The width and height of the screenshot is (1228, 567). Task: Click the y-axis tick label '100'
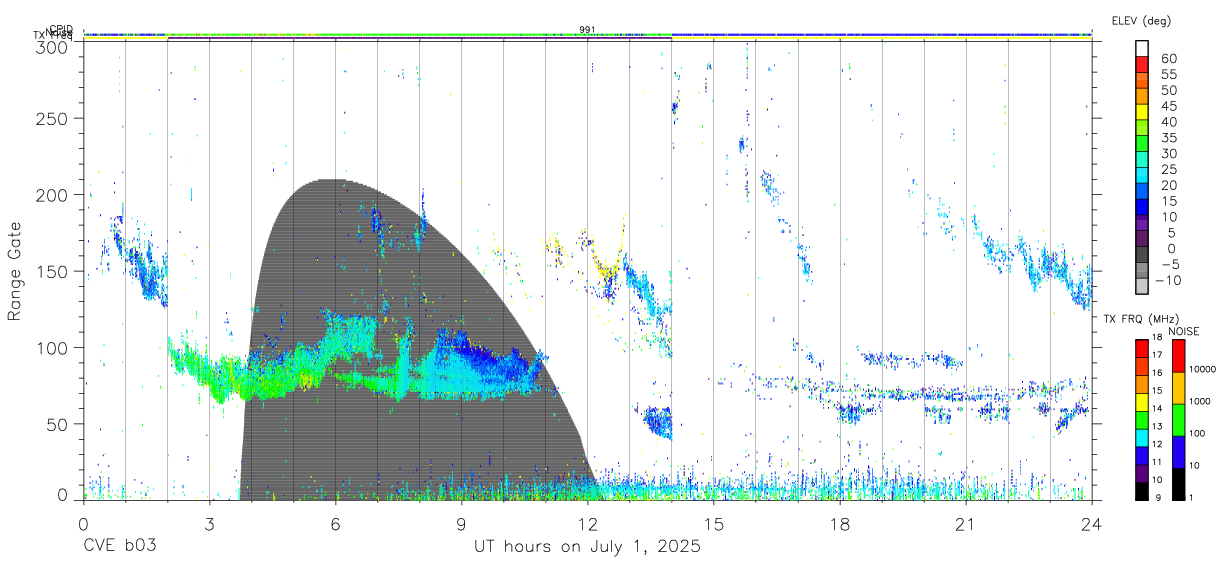pos(52,347)
